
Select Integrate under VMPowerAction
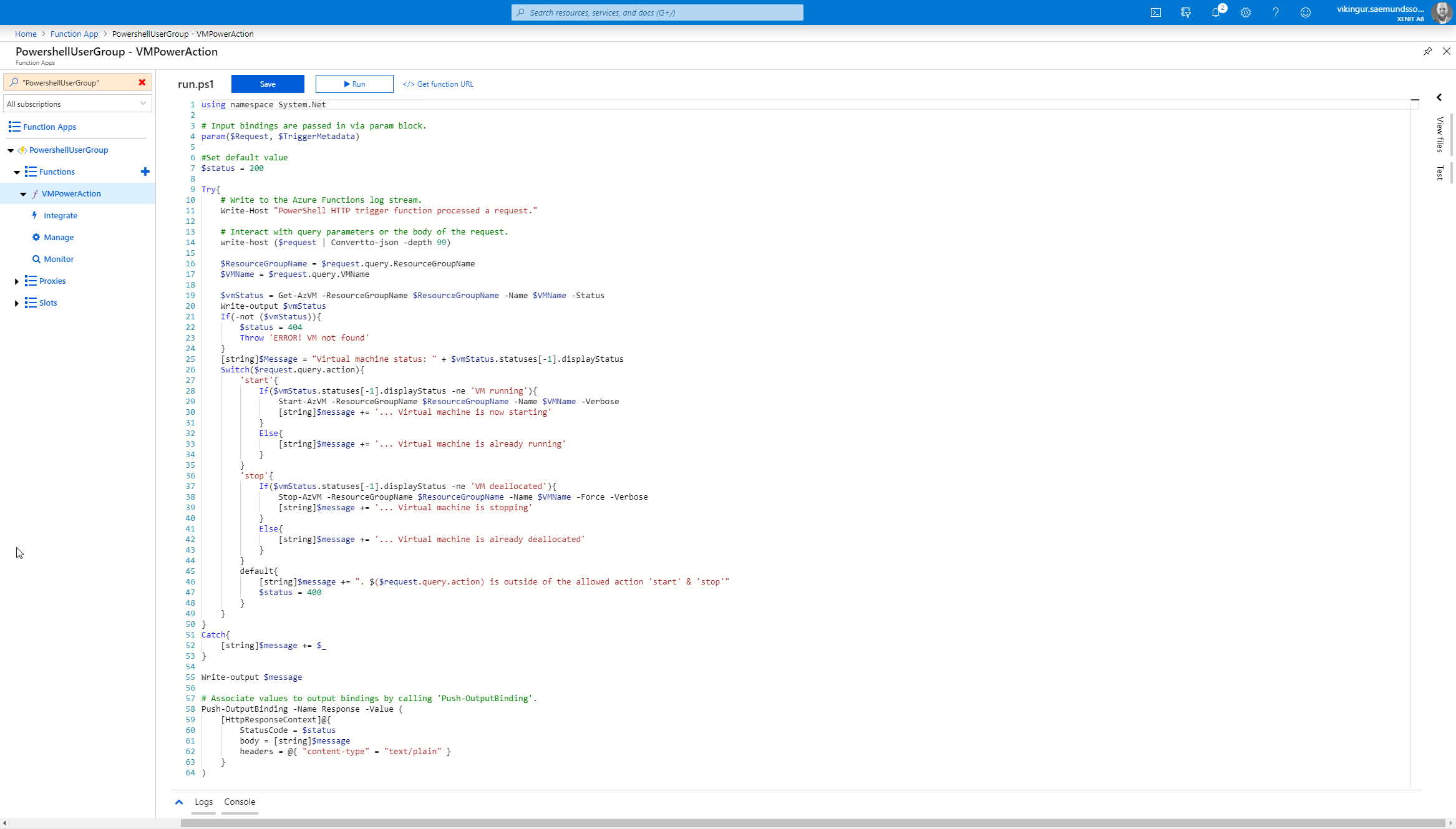point(61,215)
